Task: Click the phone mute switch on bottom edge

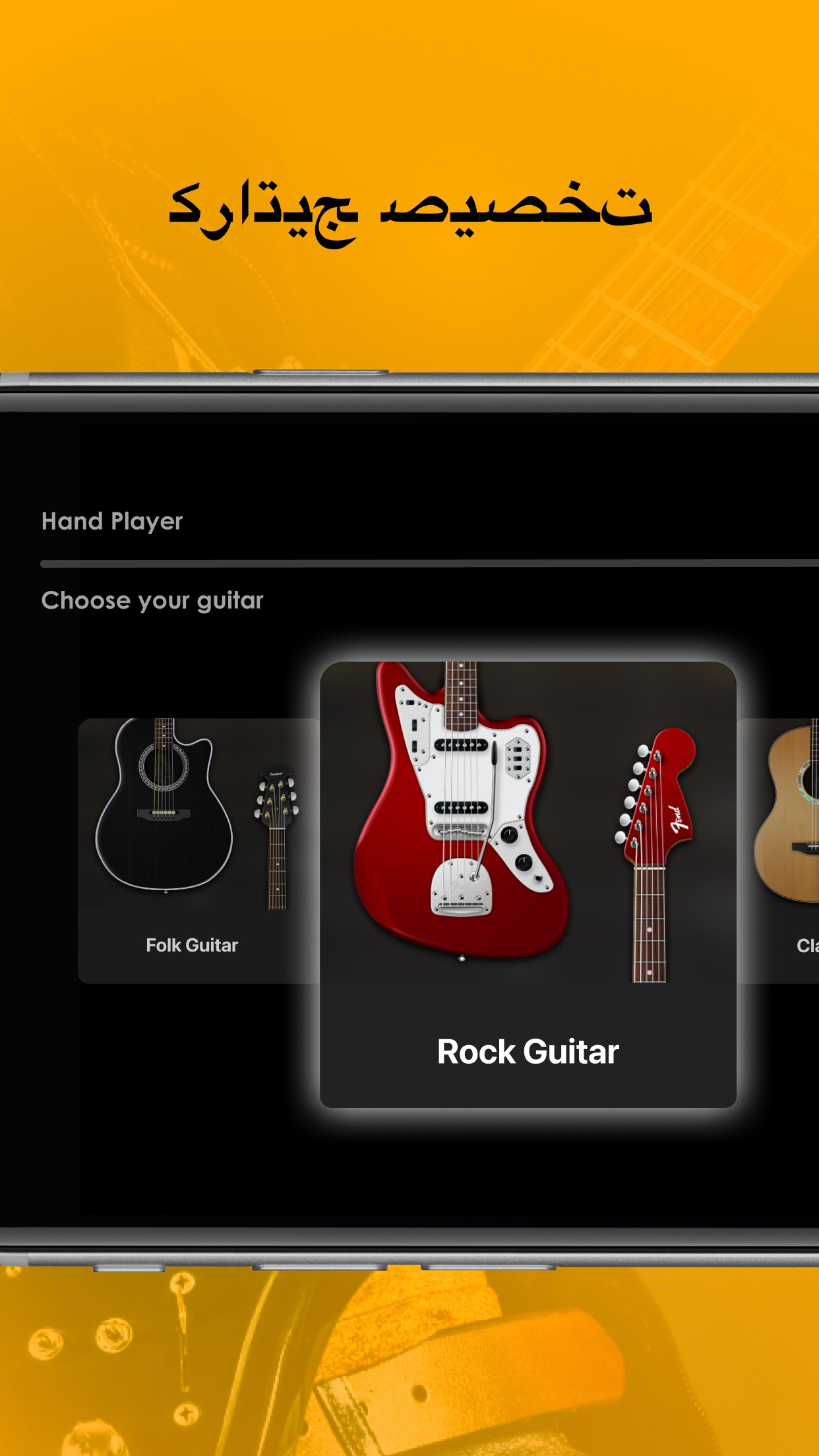Action: (x=129, y=1268)
